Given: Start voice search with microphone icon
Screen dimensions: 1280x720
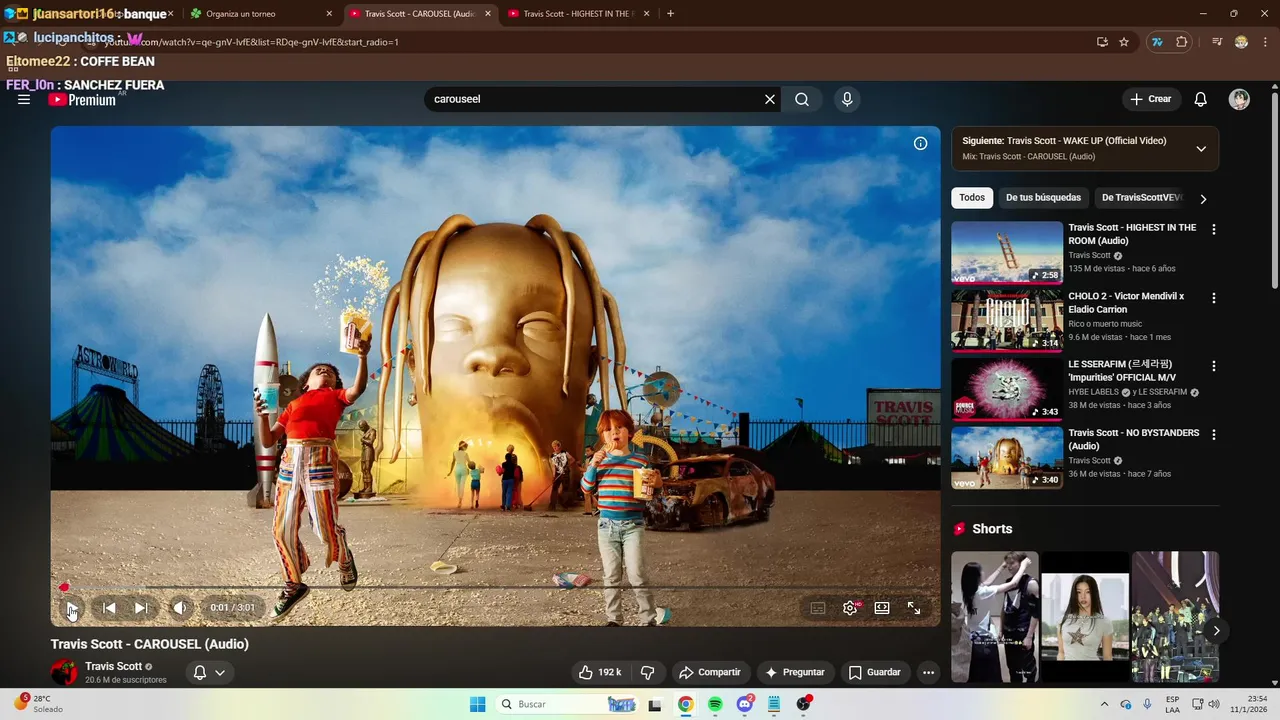Looking at the screenshot, I should [847, 99].
